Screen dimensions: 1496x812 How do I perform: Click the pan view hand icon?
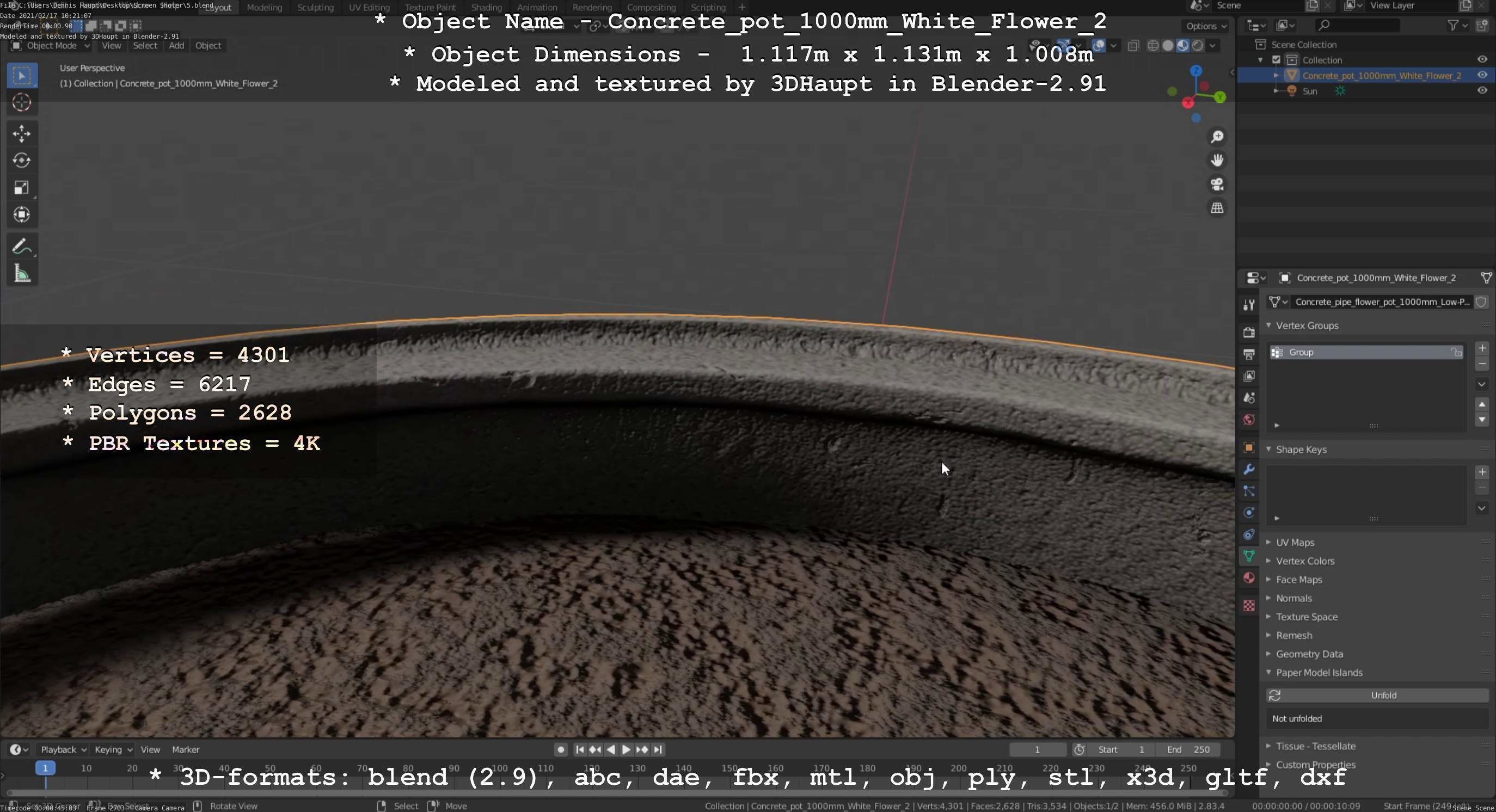point(1217,160)
